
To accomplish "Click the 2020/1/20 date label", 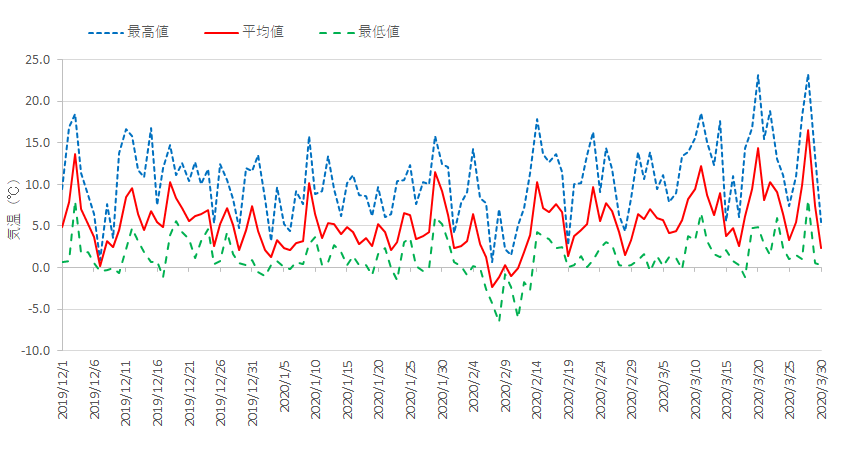I will 379,390.
